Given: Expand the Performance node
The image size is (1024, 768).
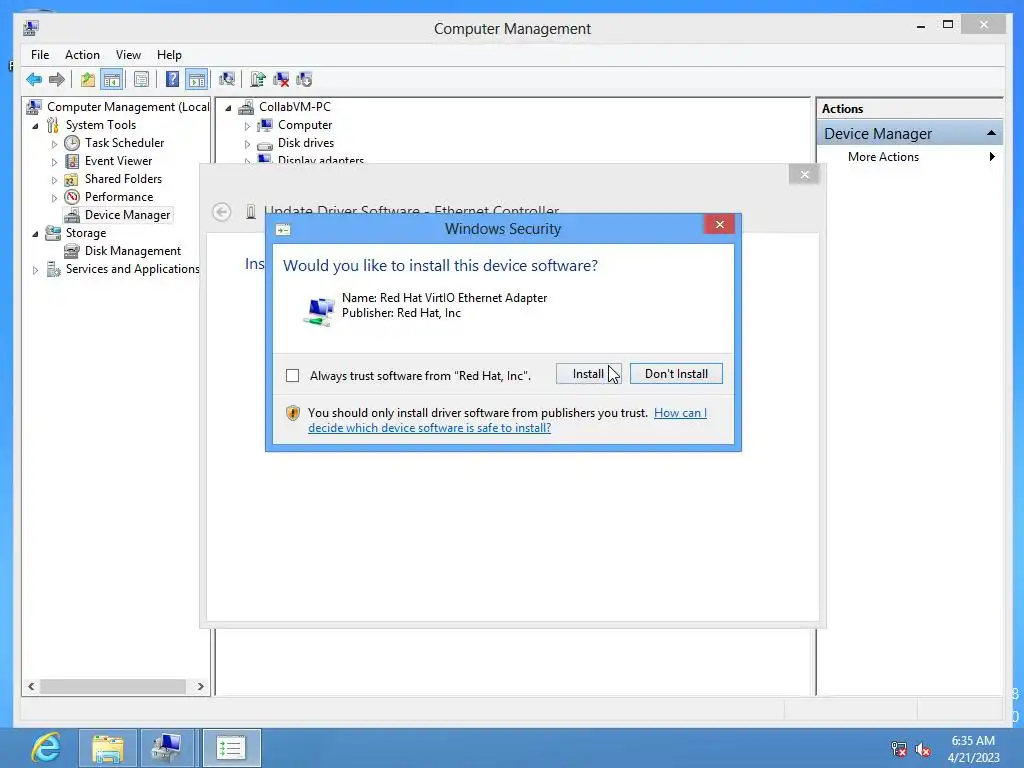Looking at the screenshot, I should tap(54, 198).
